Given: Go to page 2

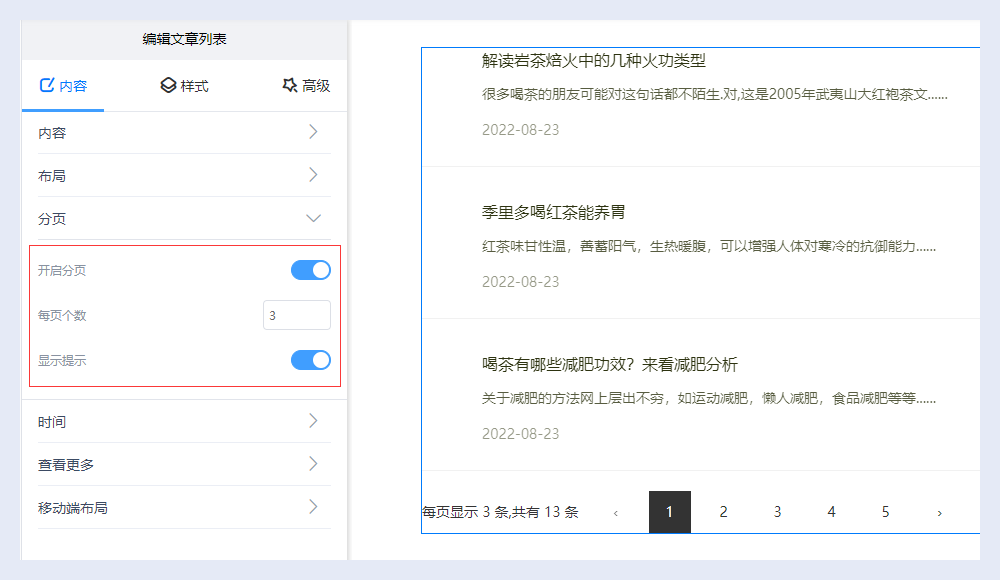Looking at the screenshot, I should click(723, 512).
